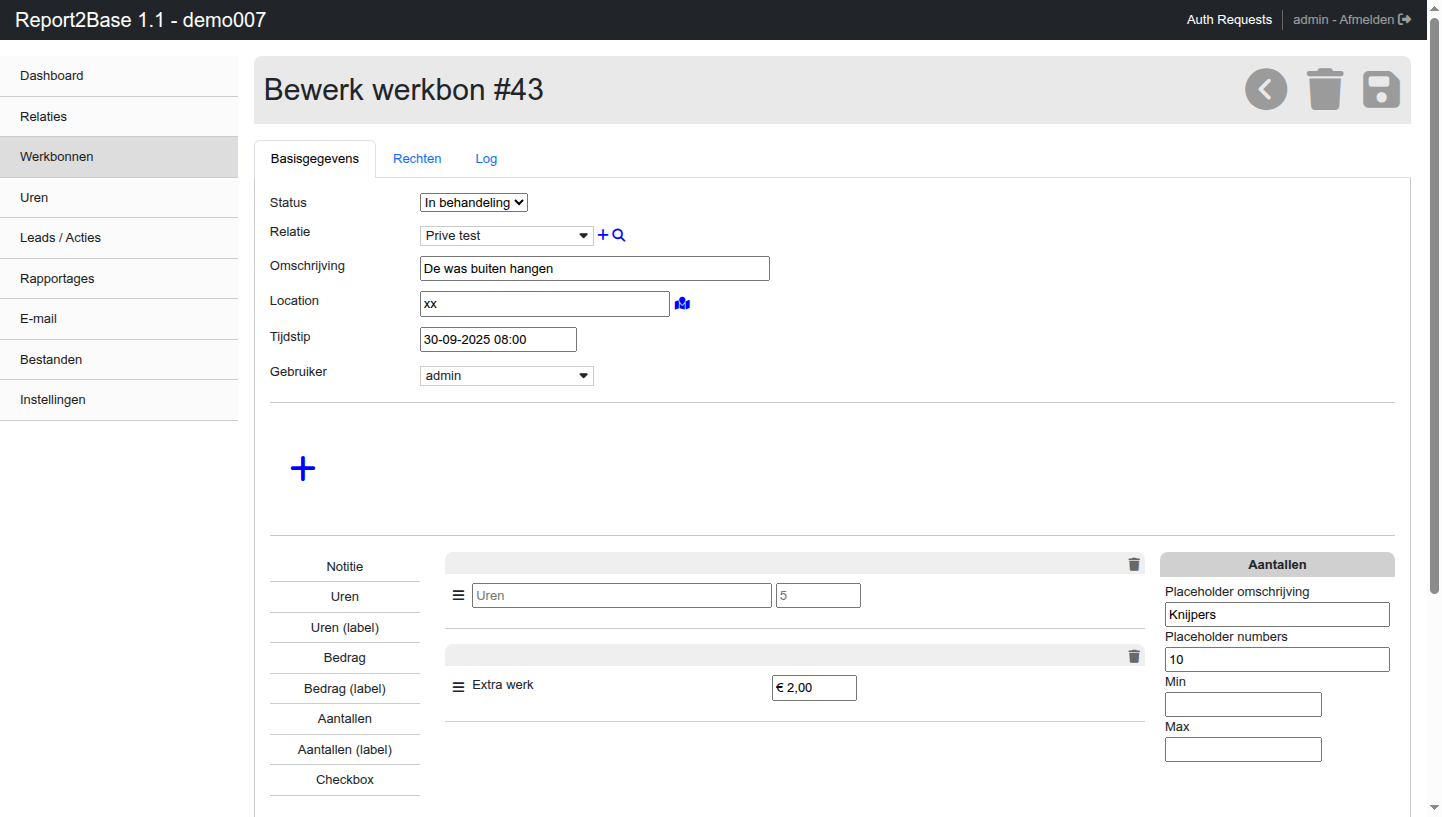Add new relatie with plus icon

(x=603, y=236)
